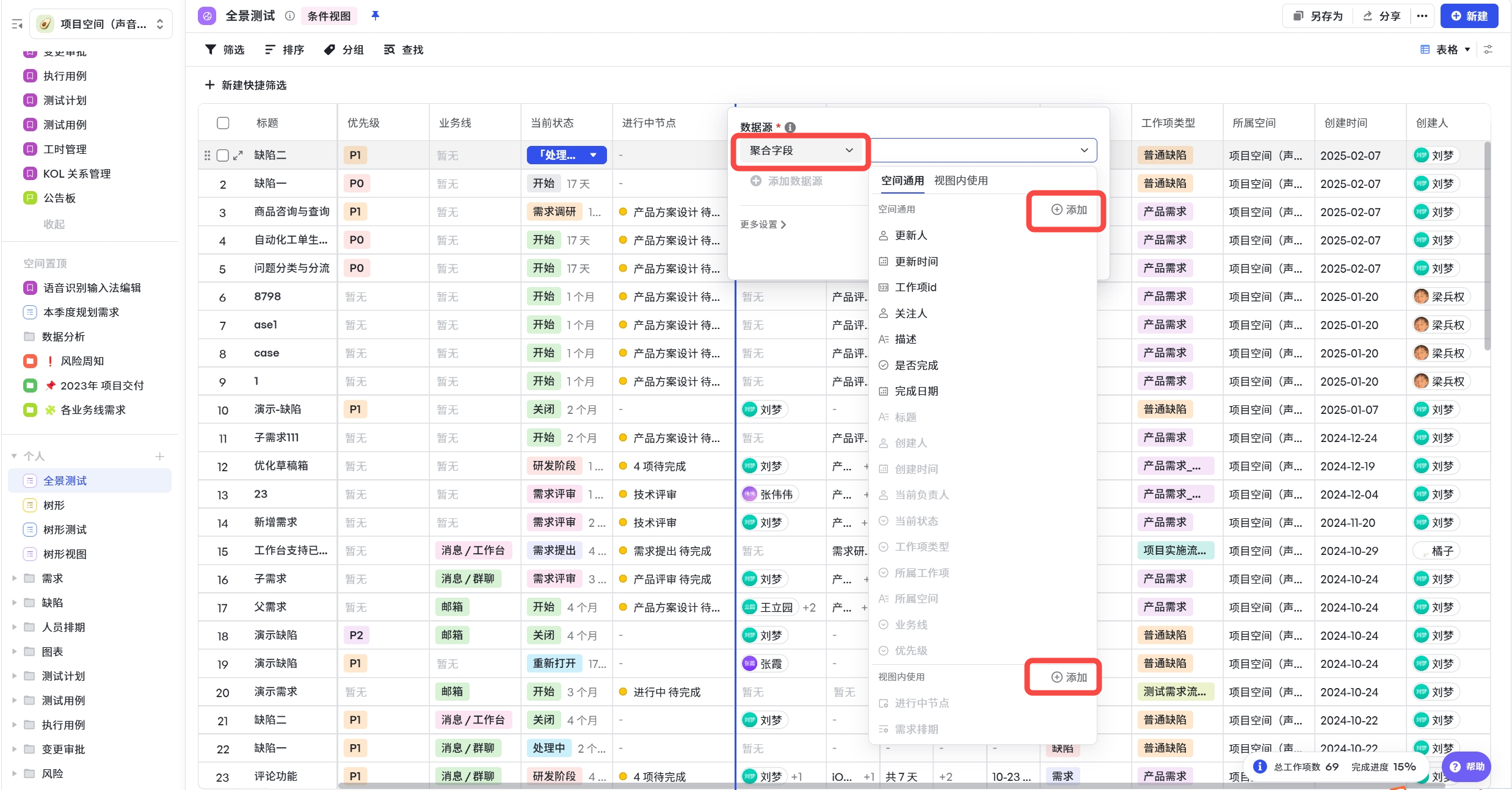Click the 数据分析 folder icon
Viewport: 1512px width, 790px height.
[29, 336]
